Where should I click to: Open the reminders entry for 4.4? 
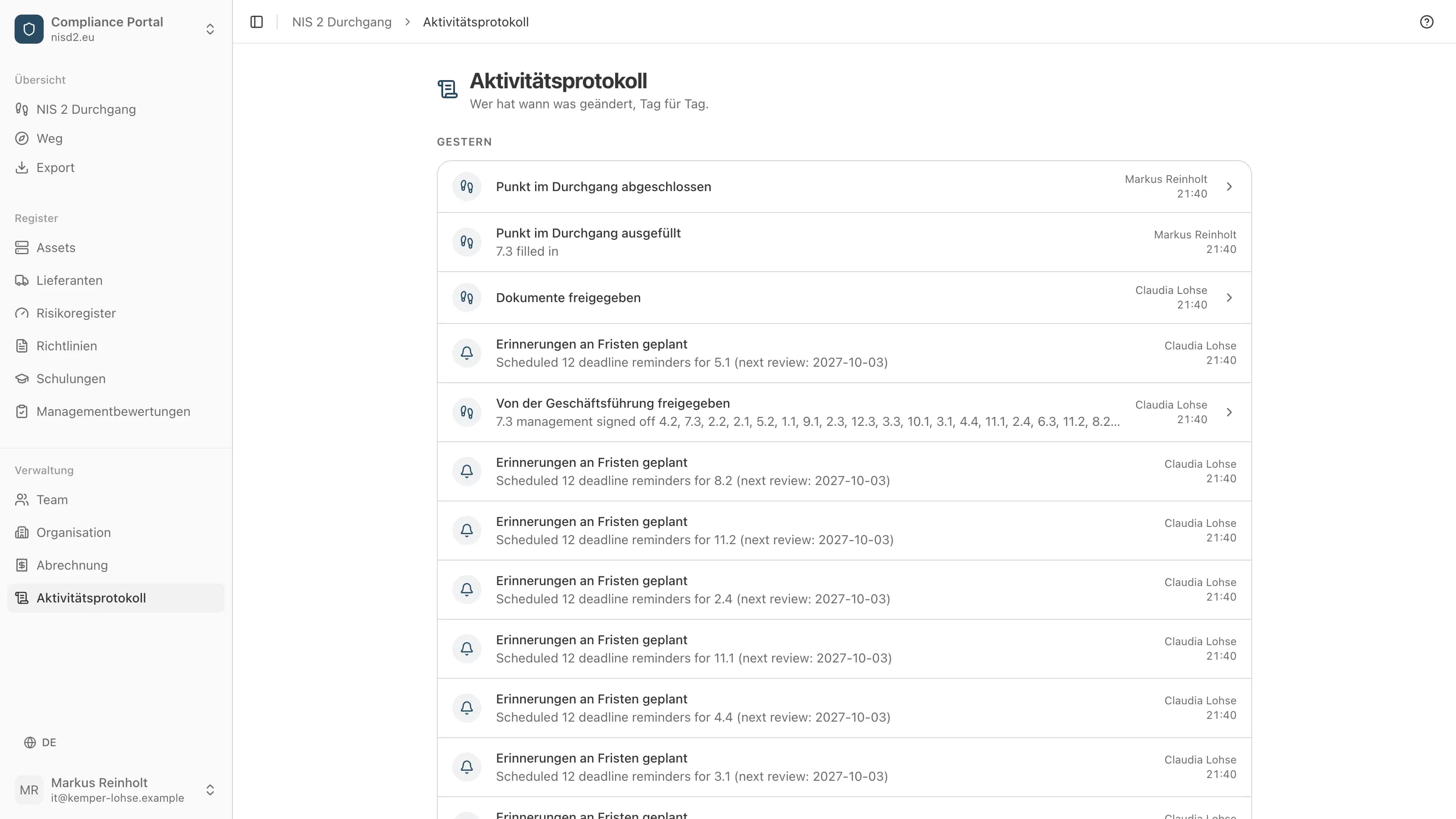pyautogui.click(x=844, y=708)
